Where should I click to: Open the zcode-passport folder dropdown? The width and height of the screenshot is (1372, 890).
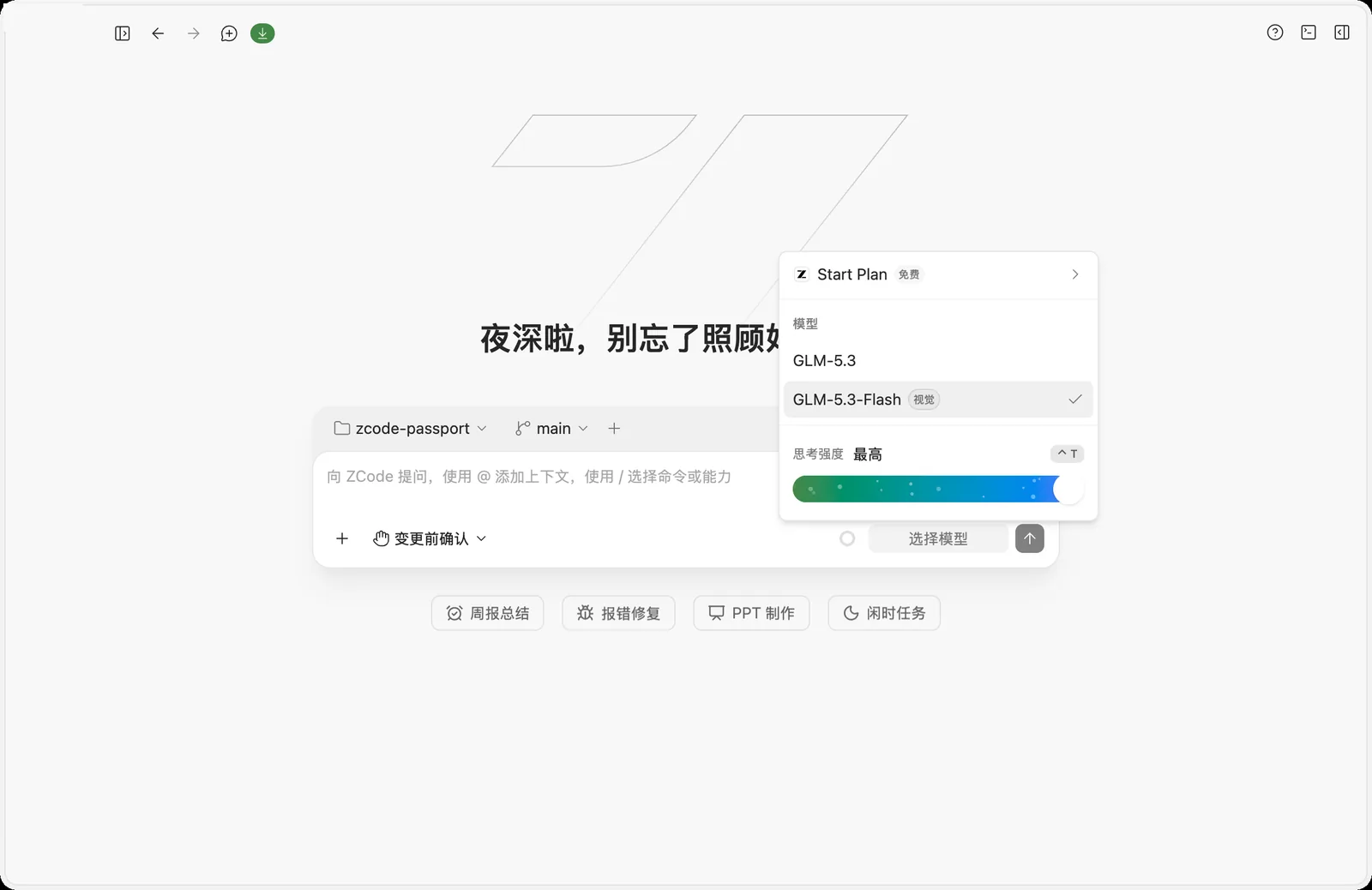(411, 428)
